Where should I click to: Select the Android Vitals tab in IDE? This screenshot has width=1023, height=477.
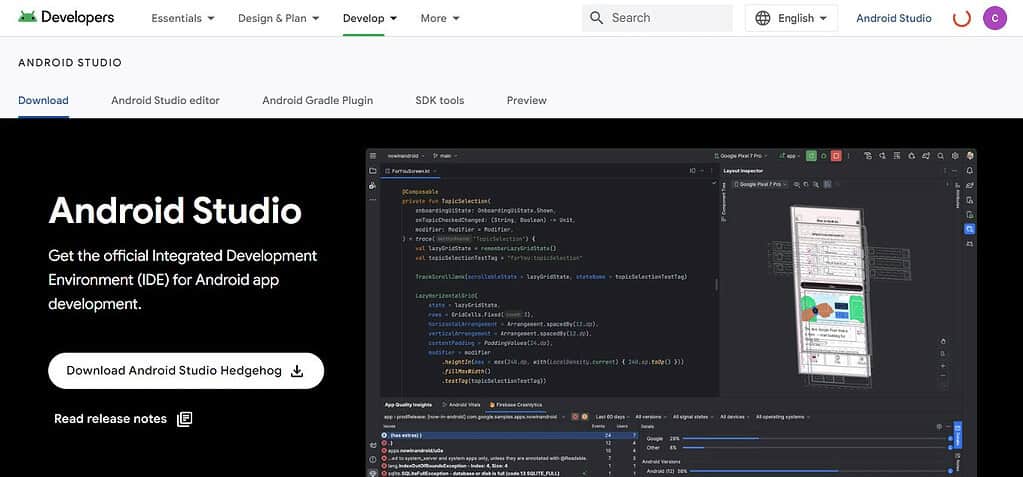(461, 405)
